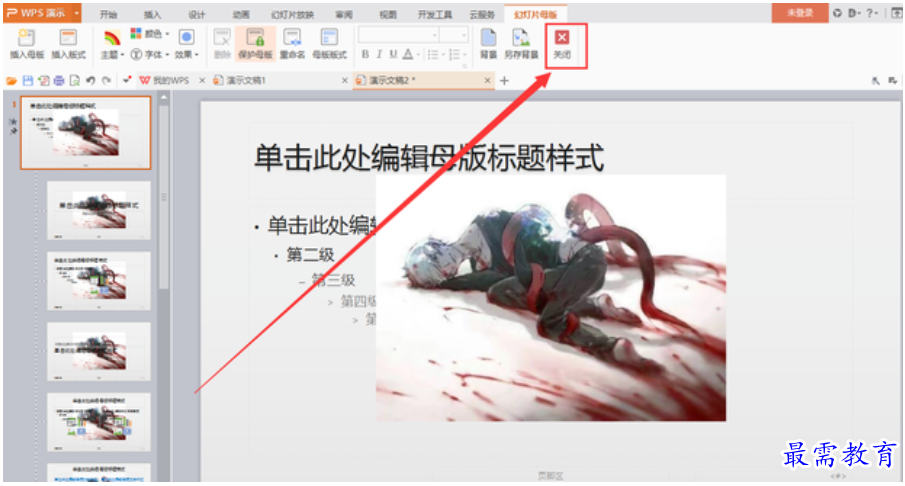
Task: Click the open folder quick-access icon
Action: (12, 81)
